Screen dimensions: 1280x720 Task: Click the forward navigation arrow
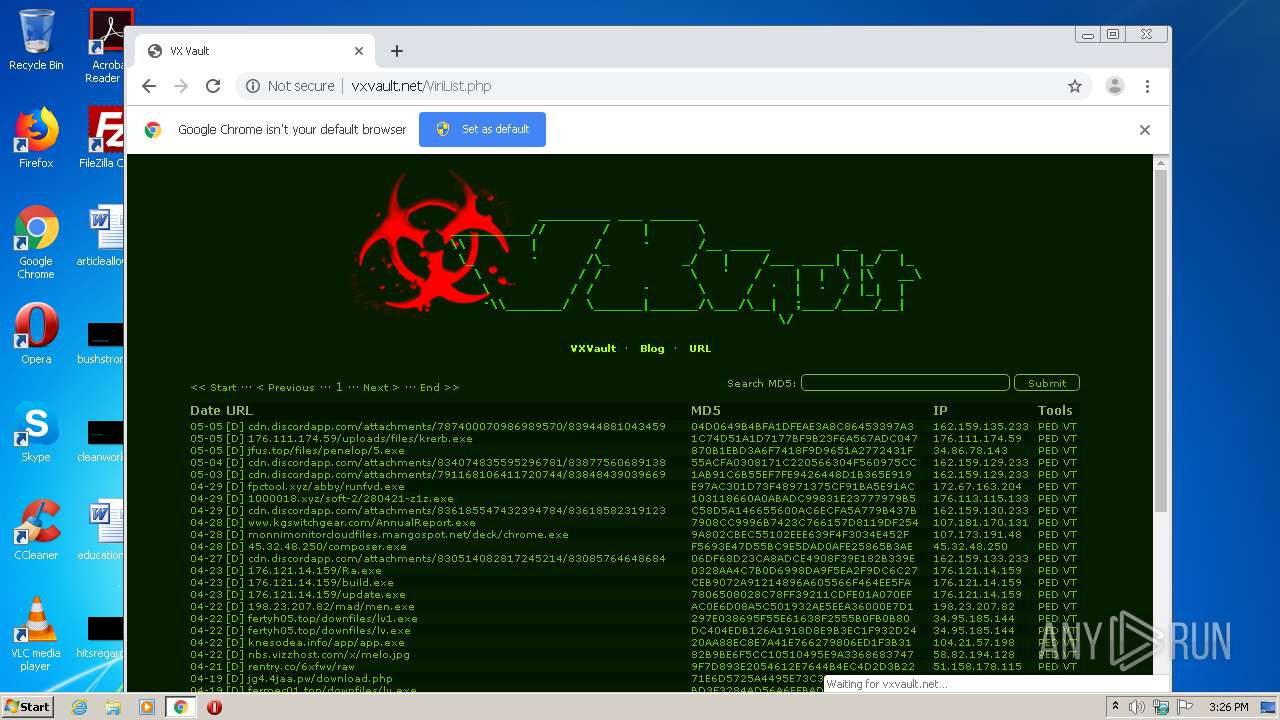(181, 86)
